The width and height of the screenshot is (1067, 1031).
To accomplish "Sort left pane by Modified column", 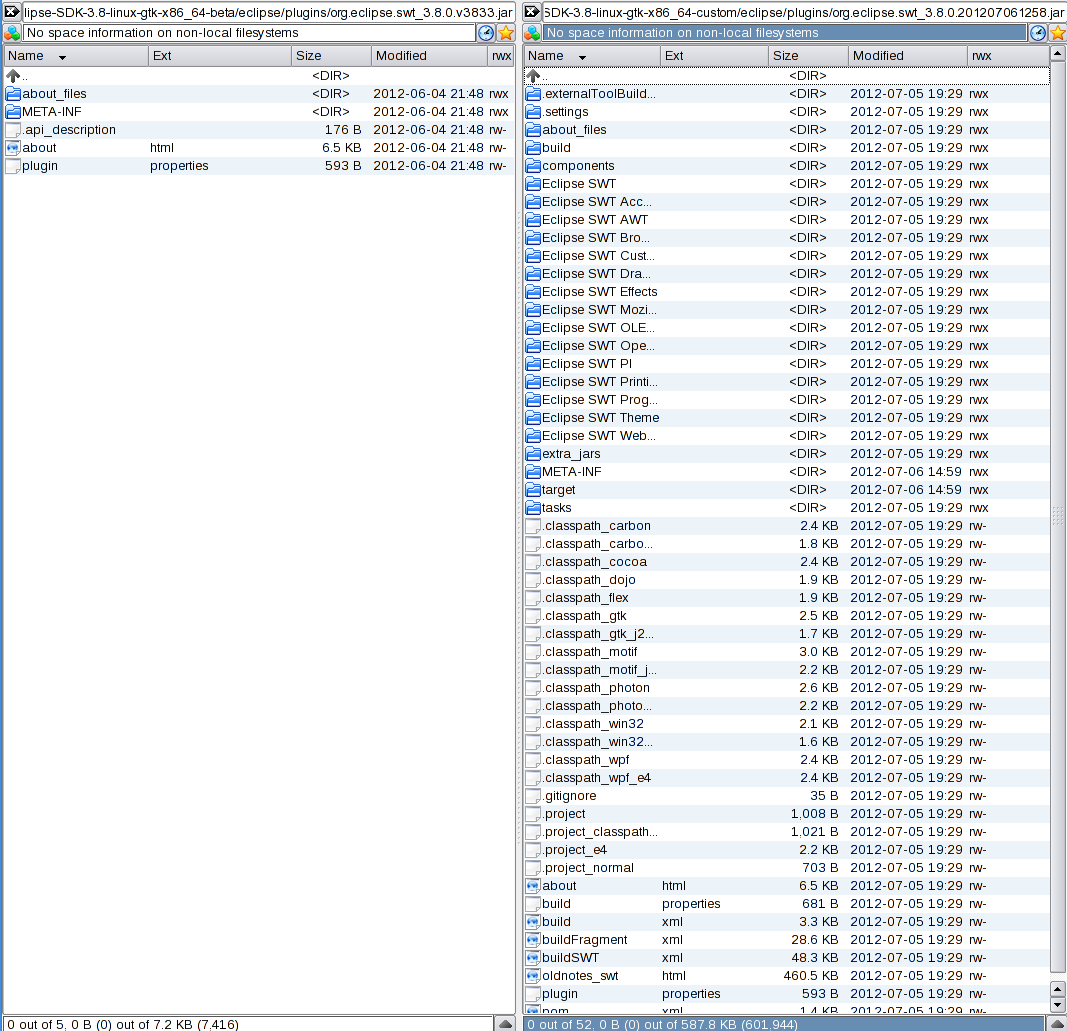I will tap(429, 56).
